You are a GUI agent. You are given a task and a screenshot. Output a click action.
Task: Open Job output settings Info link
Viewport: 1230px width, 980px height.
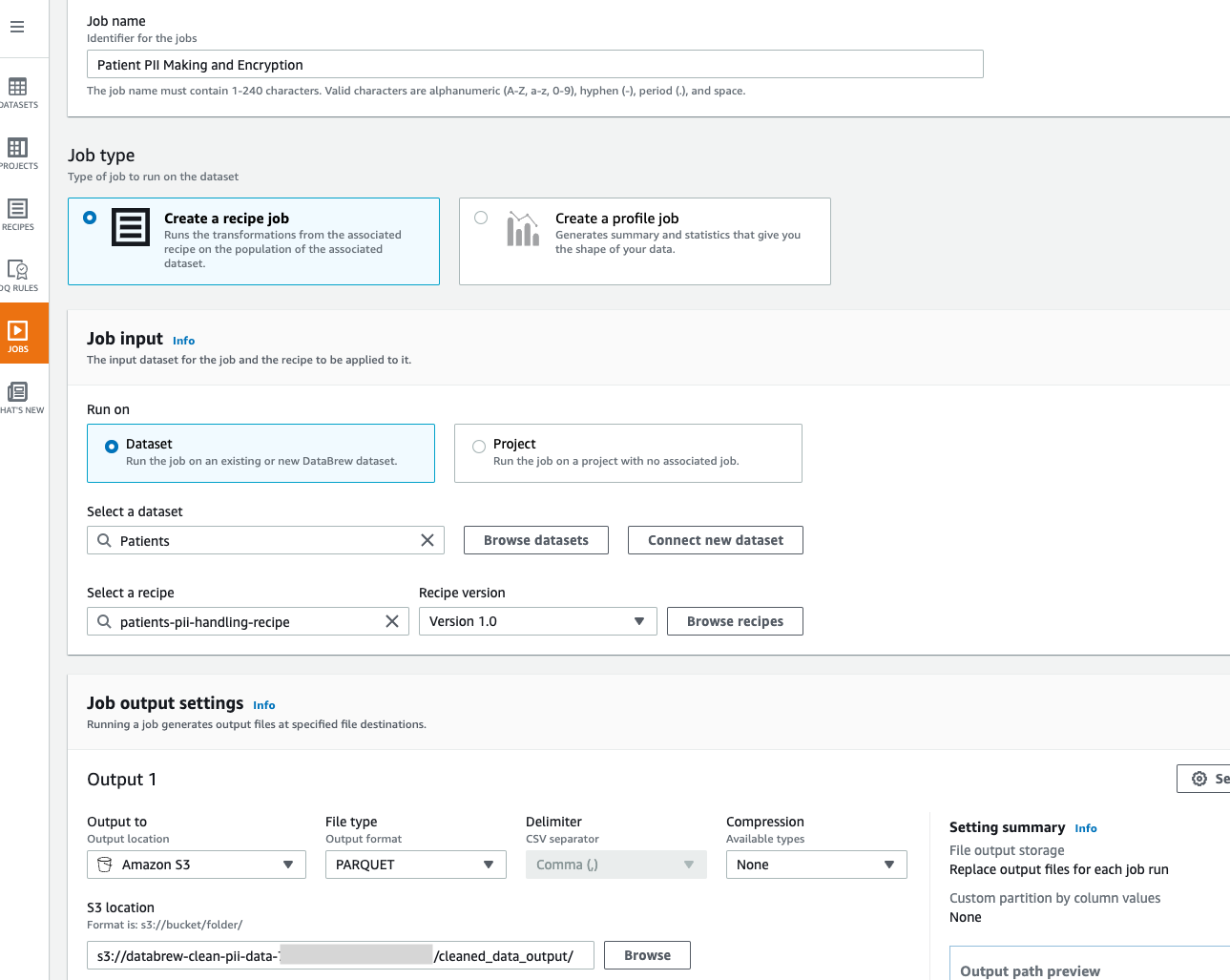point(264,705)
